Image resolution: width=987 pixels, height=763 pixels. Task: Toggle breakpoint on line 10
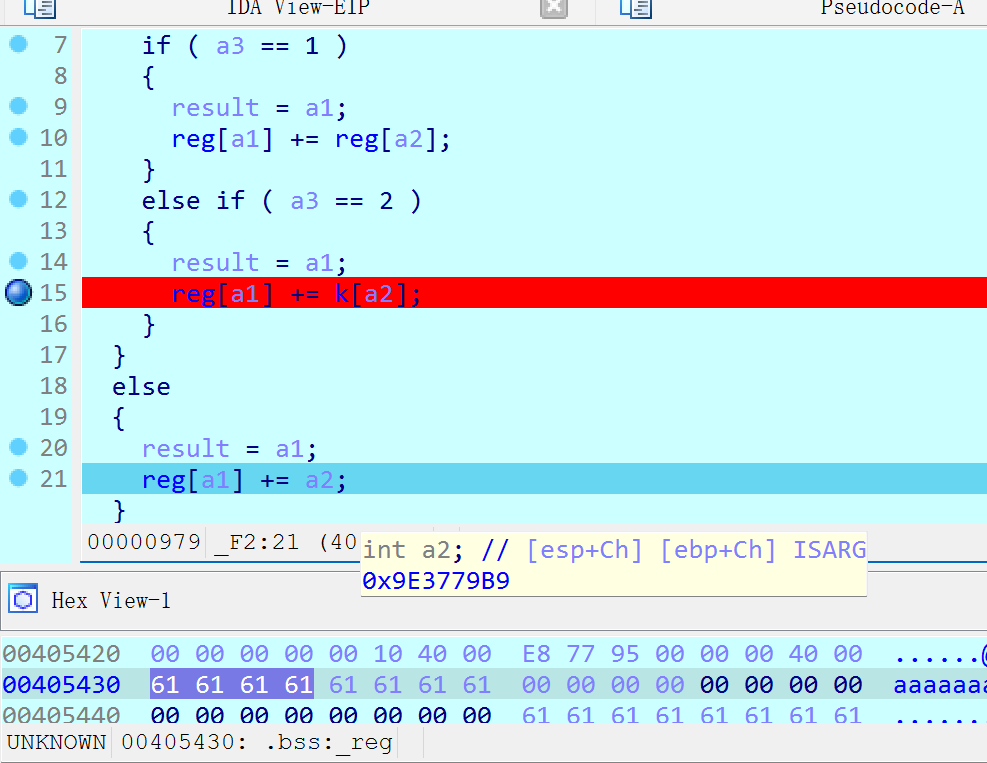click(18, 137)
